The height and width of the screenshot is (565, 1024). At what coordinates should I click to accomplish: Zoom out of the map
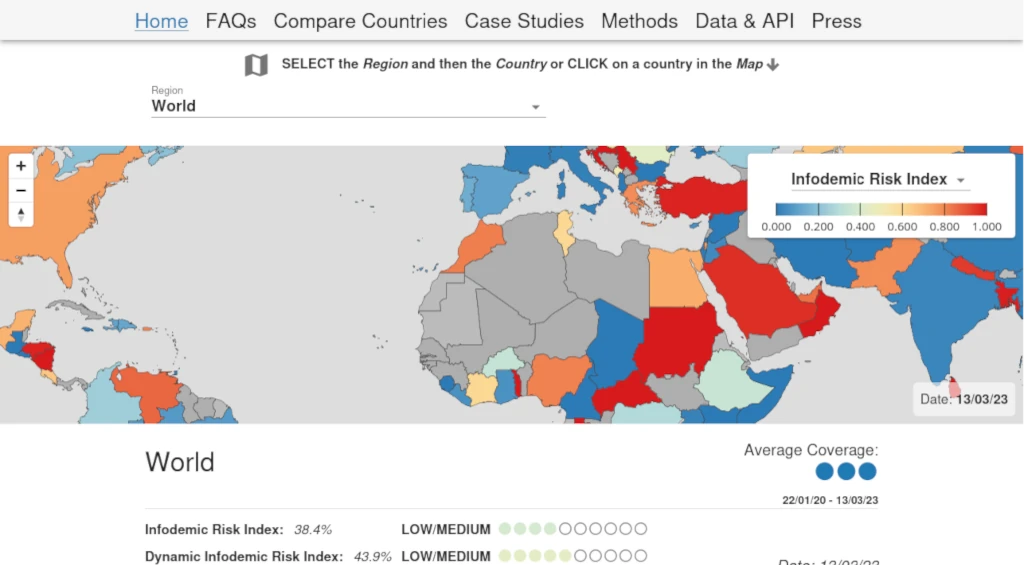21,190
